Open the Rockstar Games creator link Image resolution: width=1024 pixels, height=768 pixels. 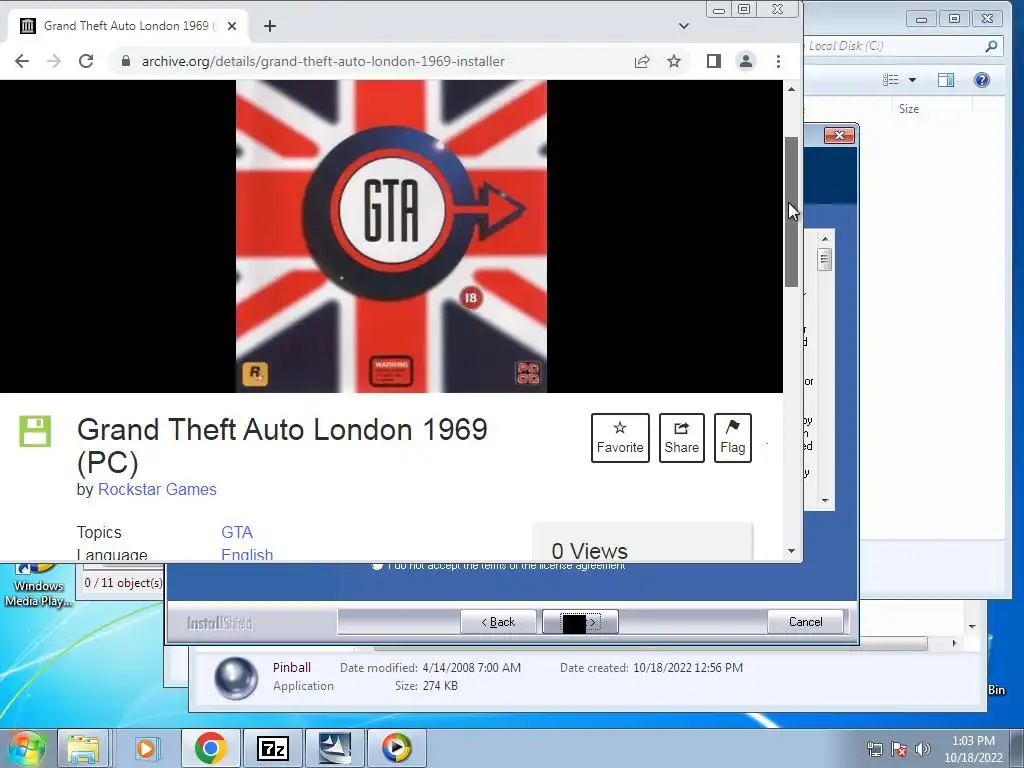[157, 489]
